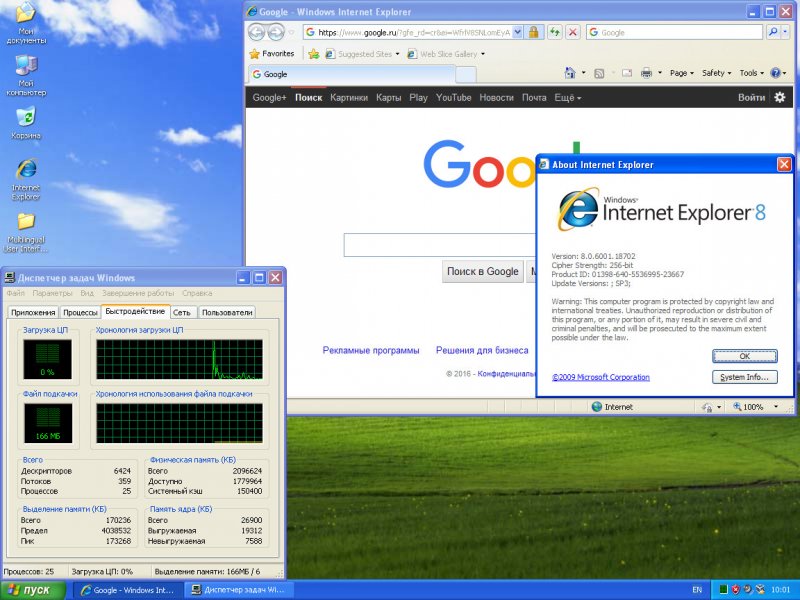Open the Safety dropdown menu

716,73
